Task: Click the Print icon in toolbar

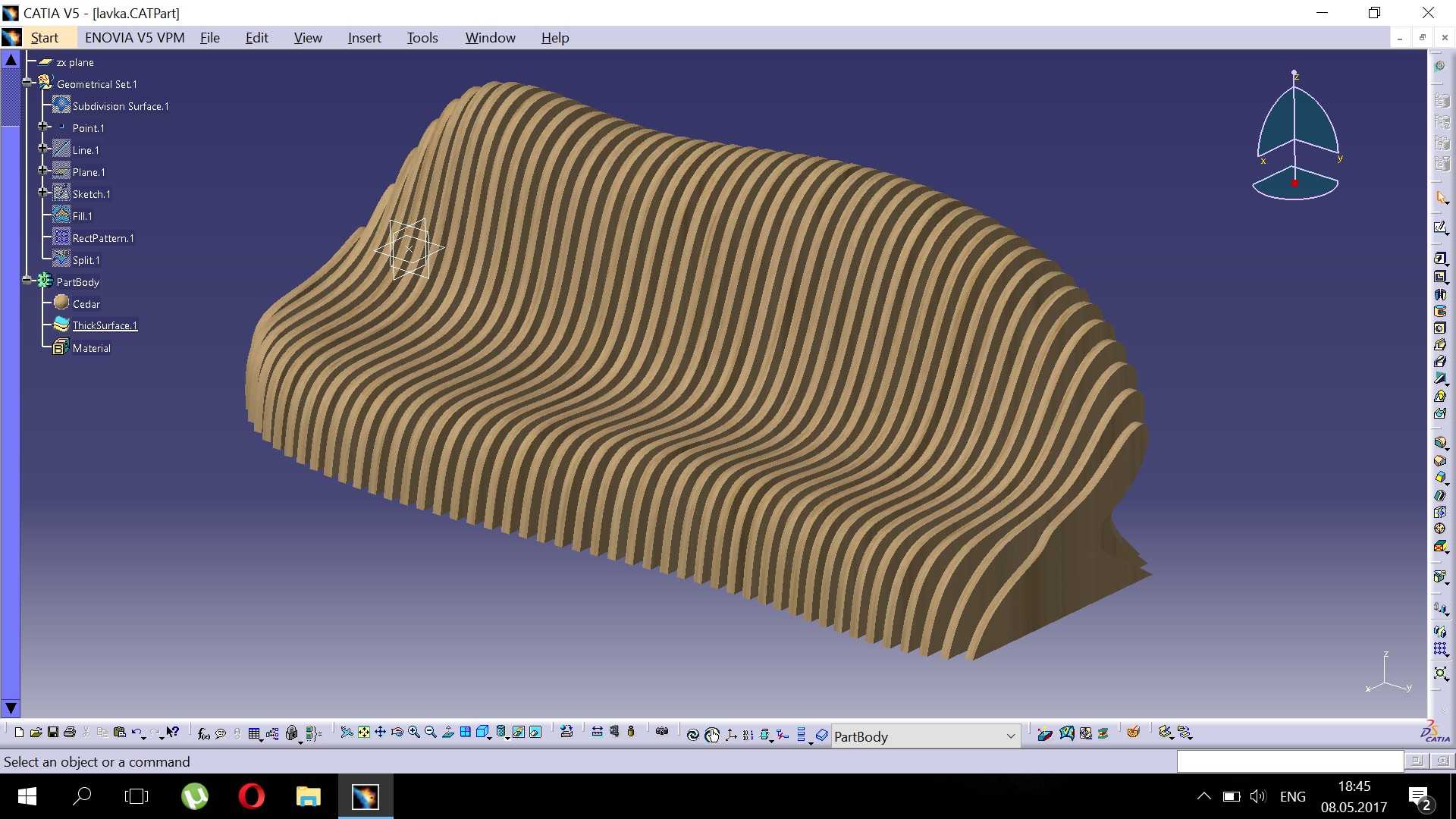Action: 70,733
